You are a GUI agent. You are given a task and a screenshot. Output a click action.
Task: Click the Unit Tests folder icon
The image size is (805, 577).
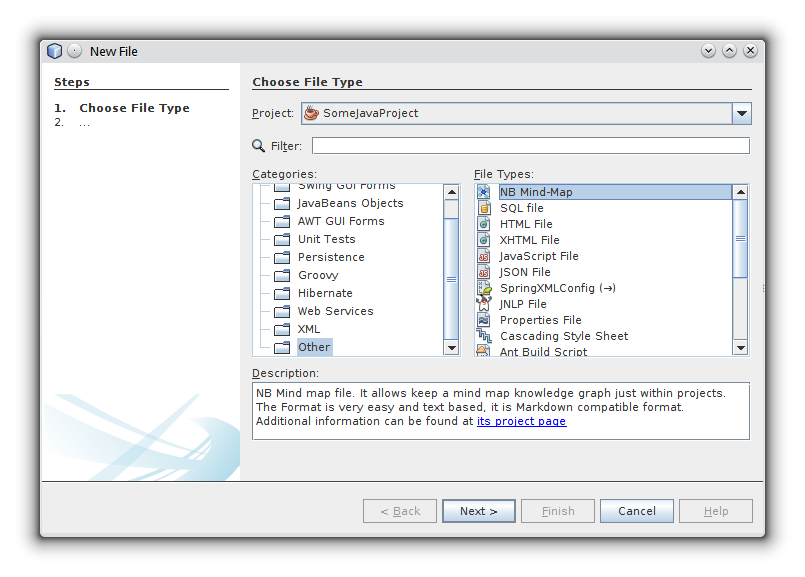pos(282,240)
